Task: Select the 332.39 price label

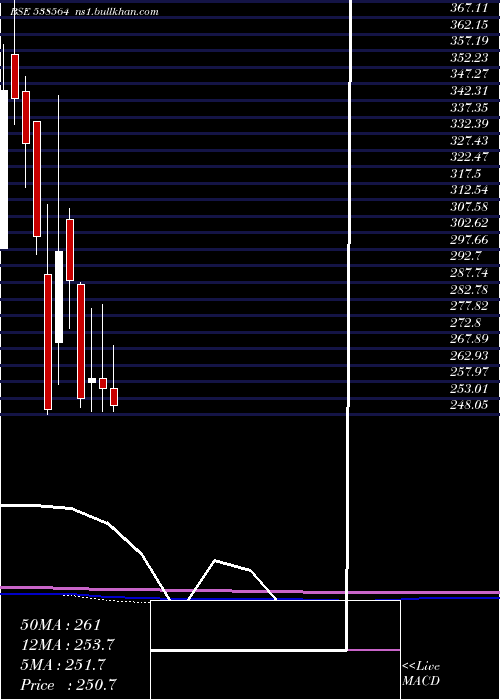Action: pyautogui.click(x=469, y=124)
